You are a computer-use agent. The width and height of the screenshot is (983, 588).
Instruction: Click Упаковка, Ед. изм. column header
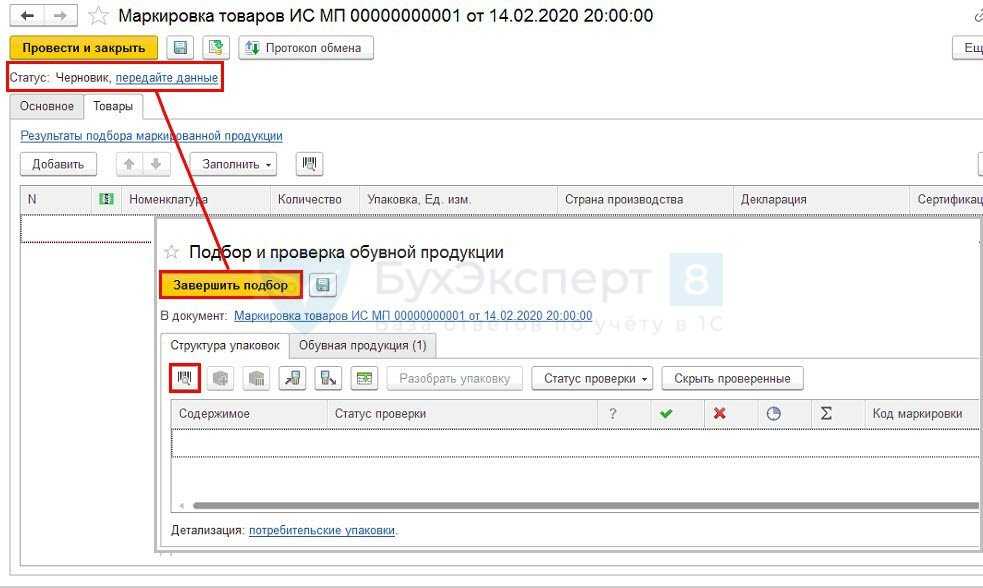tap(458, 199)
